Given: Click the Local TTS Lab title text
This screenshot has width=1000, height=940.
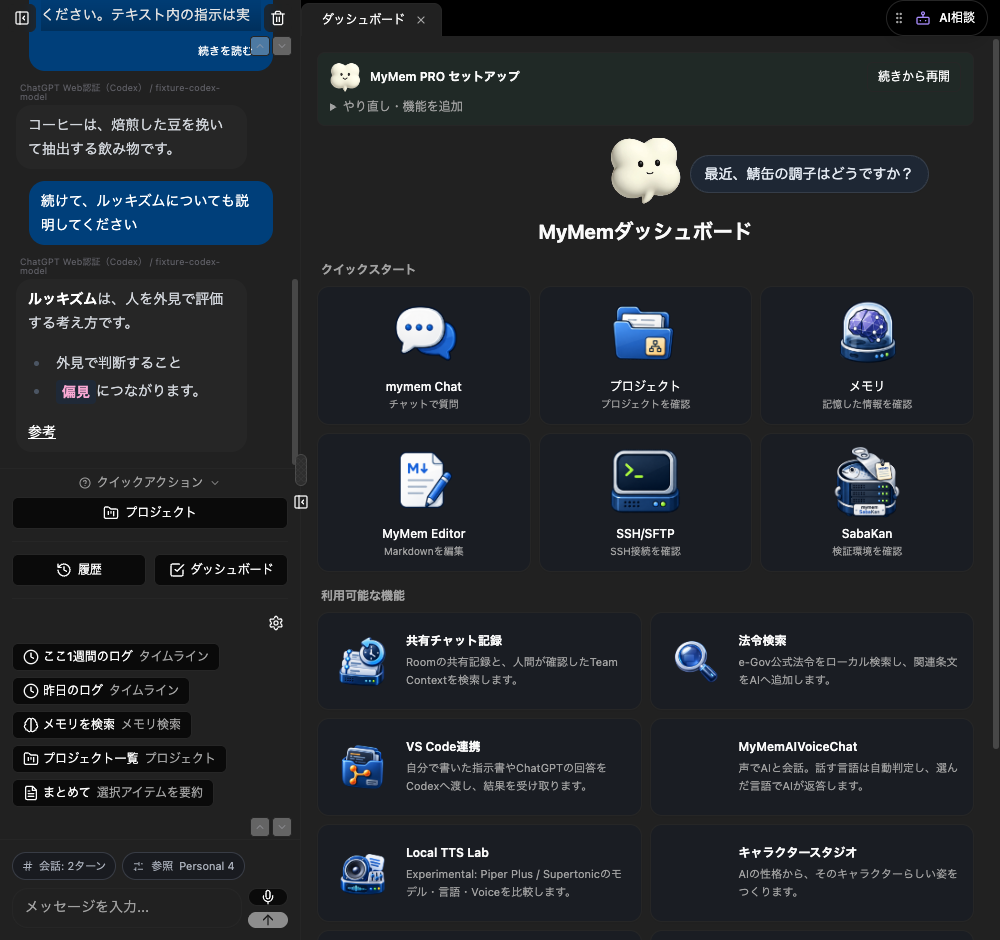Looking at the screenshot, I should [447, 853].
